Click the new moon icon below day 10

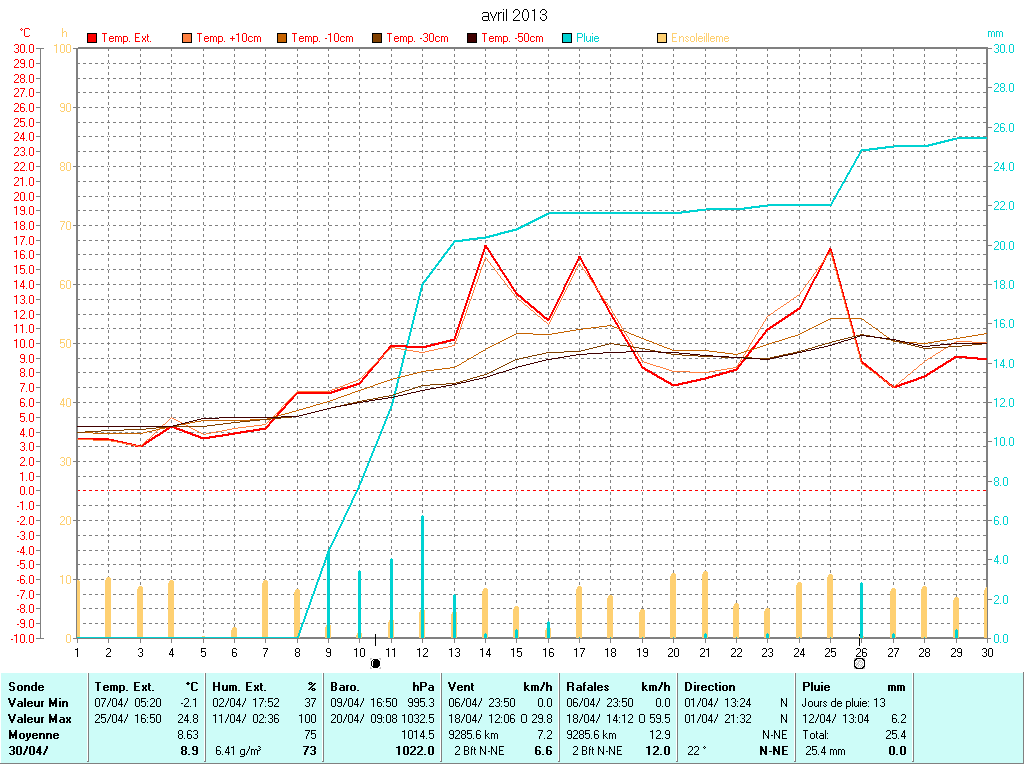[x=375, y=663]
